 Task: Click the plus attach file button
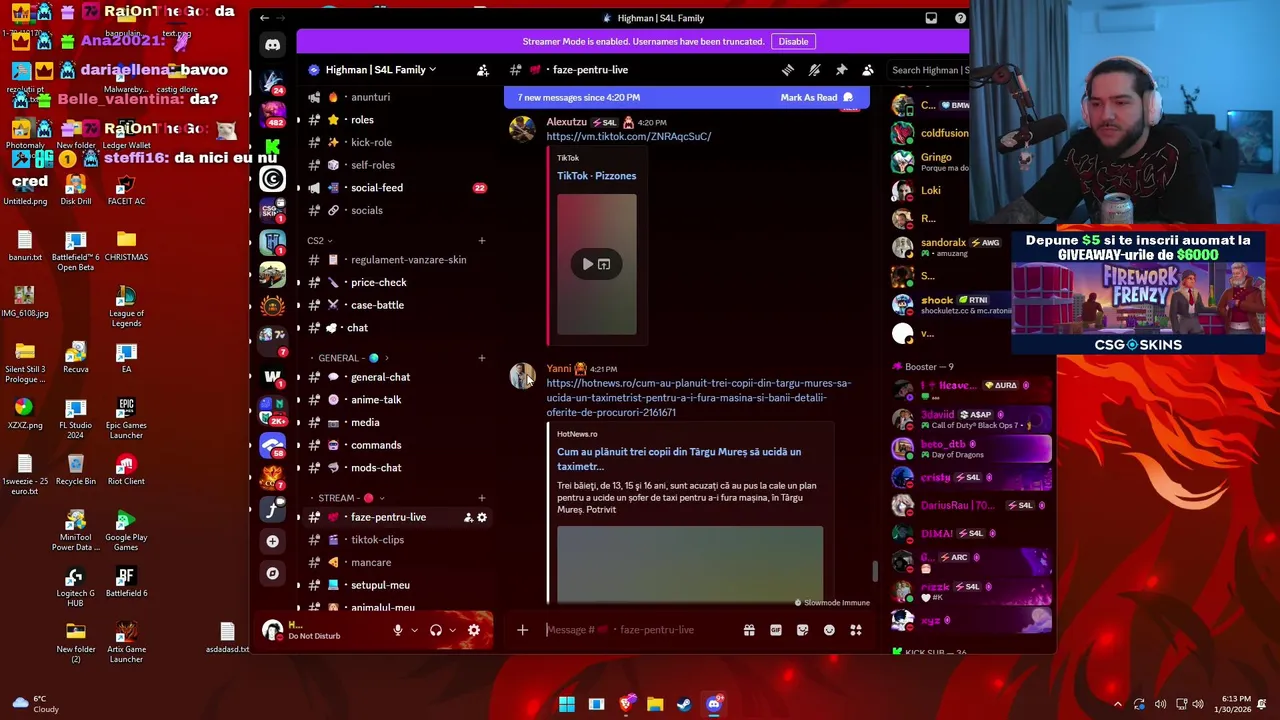click(x=522, y=630)
